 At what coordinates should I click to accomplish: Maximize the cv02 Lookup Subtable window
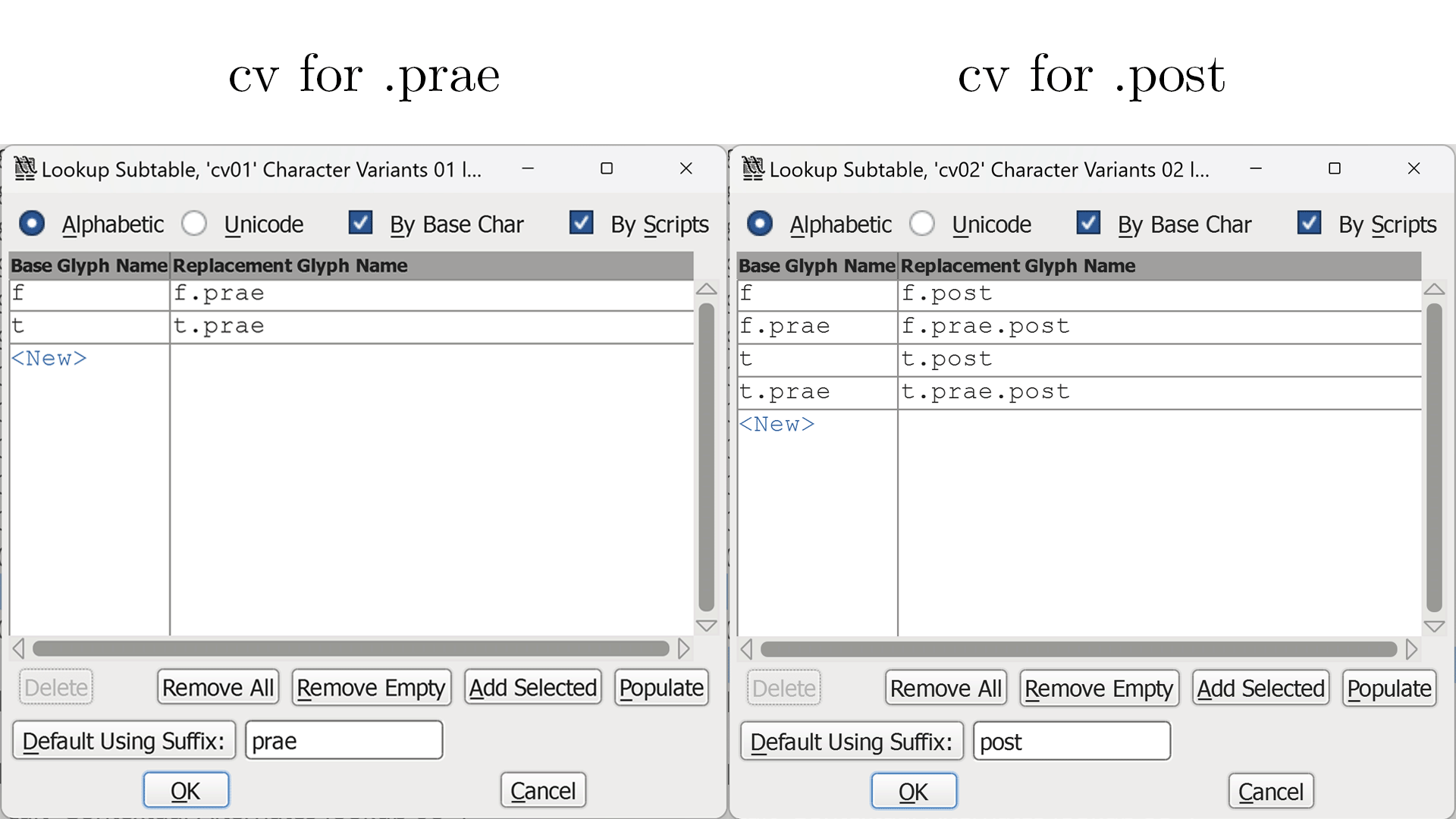(x=1335, y=168)
